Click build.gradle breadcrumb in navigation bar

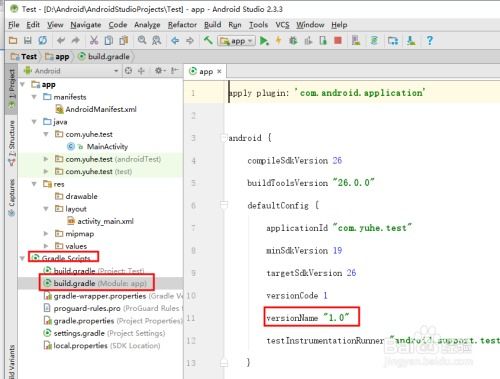104,57
